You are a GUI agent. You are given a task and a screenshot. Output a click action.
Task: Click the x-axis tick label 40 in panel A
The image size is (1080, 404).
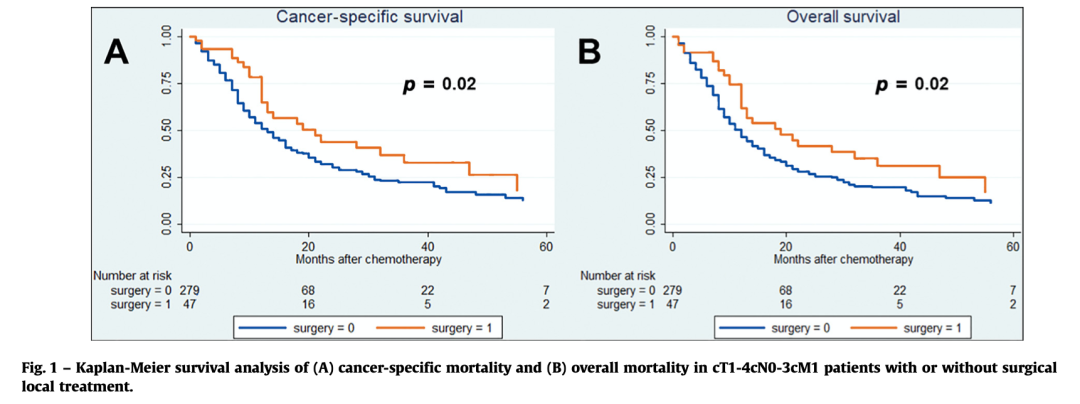427,245
